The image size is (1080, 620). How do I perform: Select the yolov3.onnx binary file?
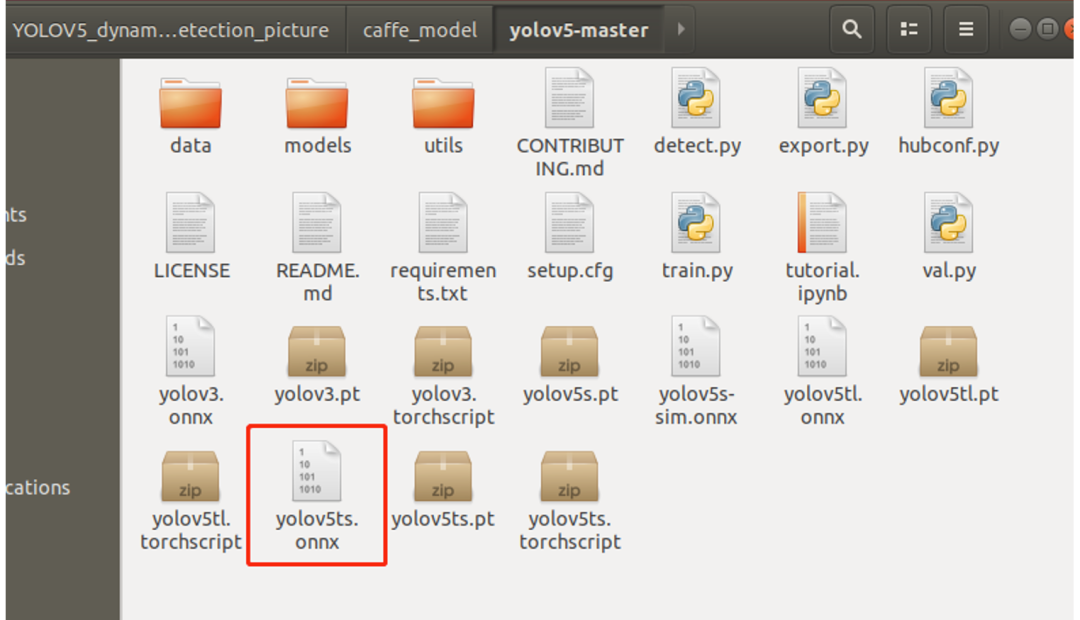coord(191,346)
